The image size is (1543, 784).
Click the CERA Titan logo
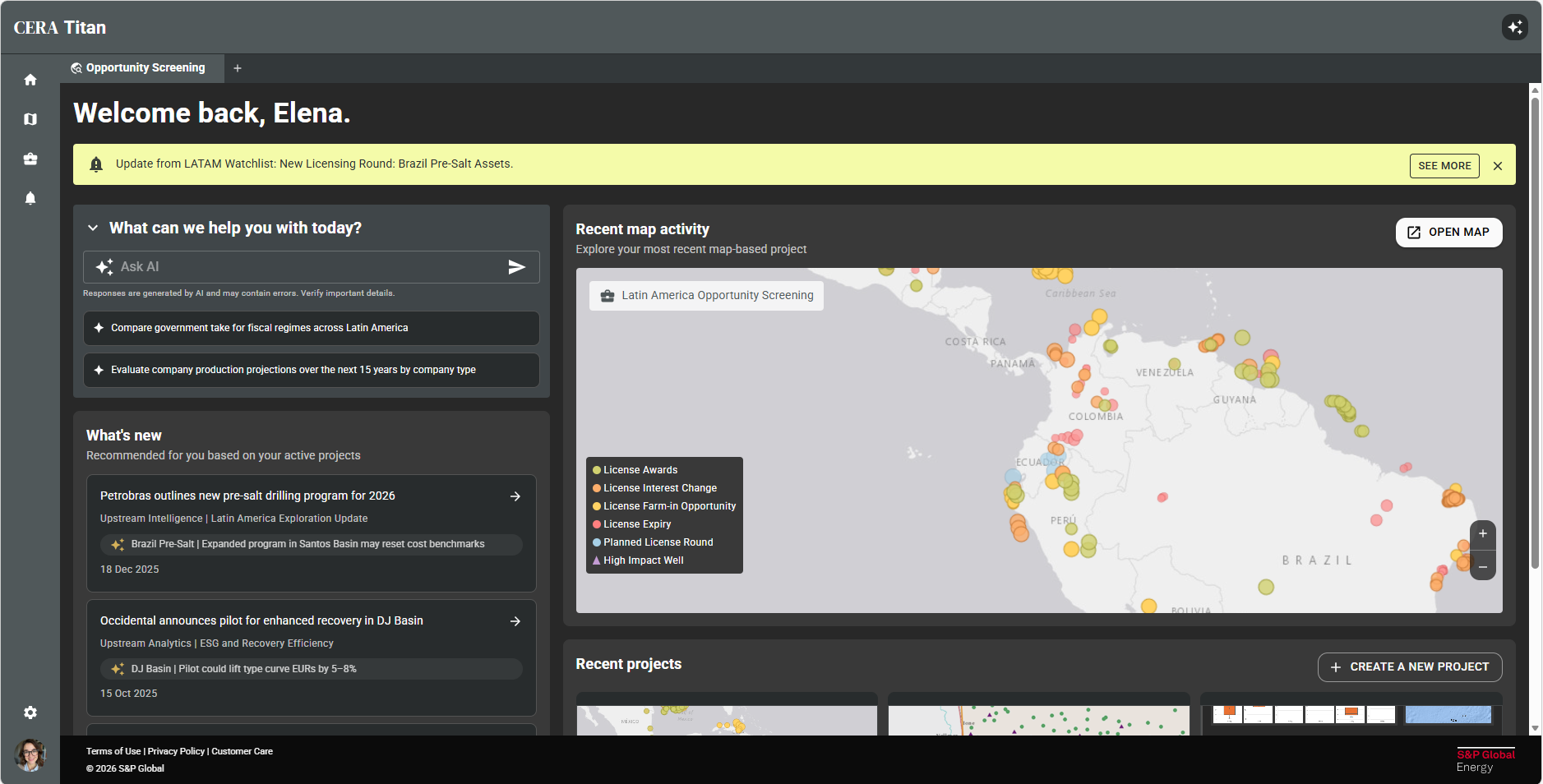(x=60, y=28)
